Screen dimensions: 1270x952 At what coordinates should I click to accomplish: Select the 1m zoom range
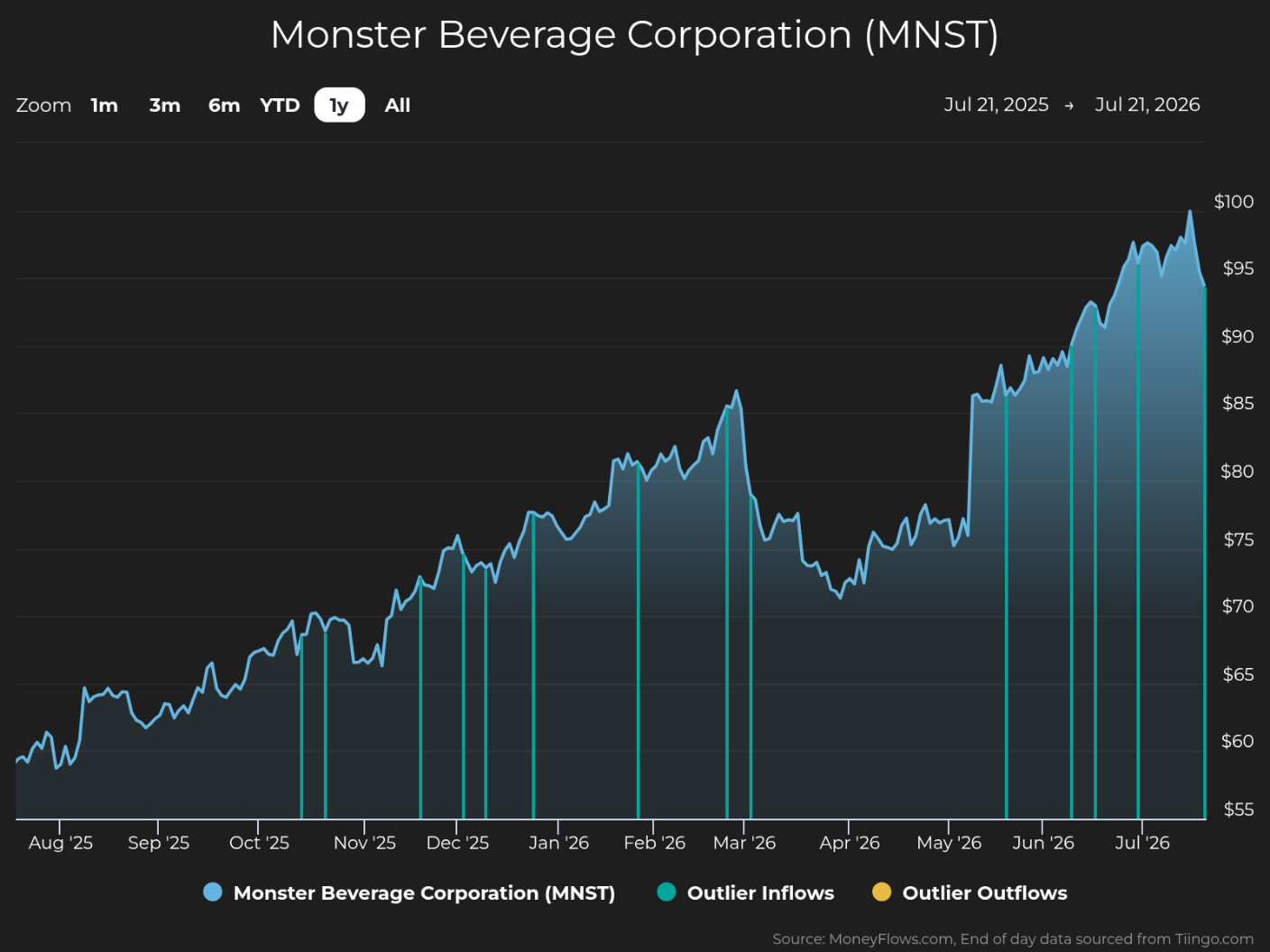click(x=105, y=105)
